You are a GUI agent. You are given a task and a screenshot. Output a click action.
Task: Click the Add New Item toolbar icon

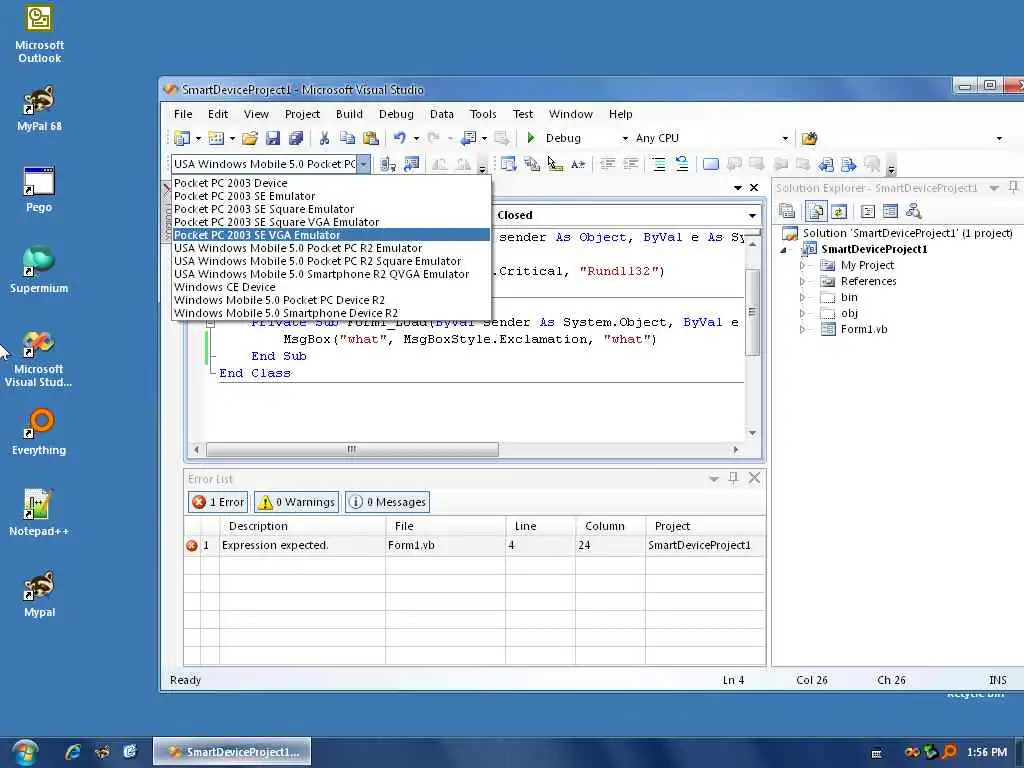(216, 138)
